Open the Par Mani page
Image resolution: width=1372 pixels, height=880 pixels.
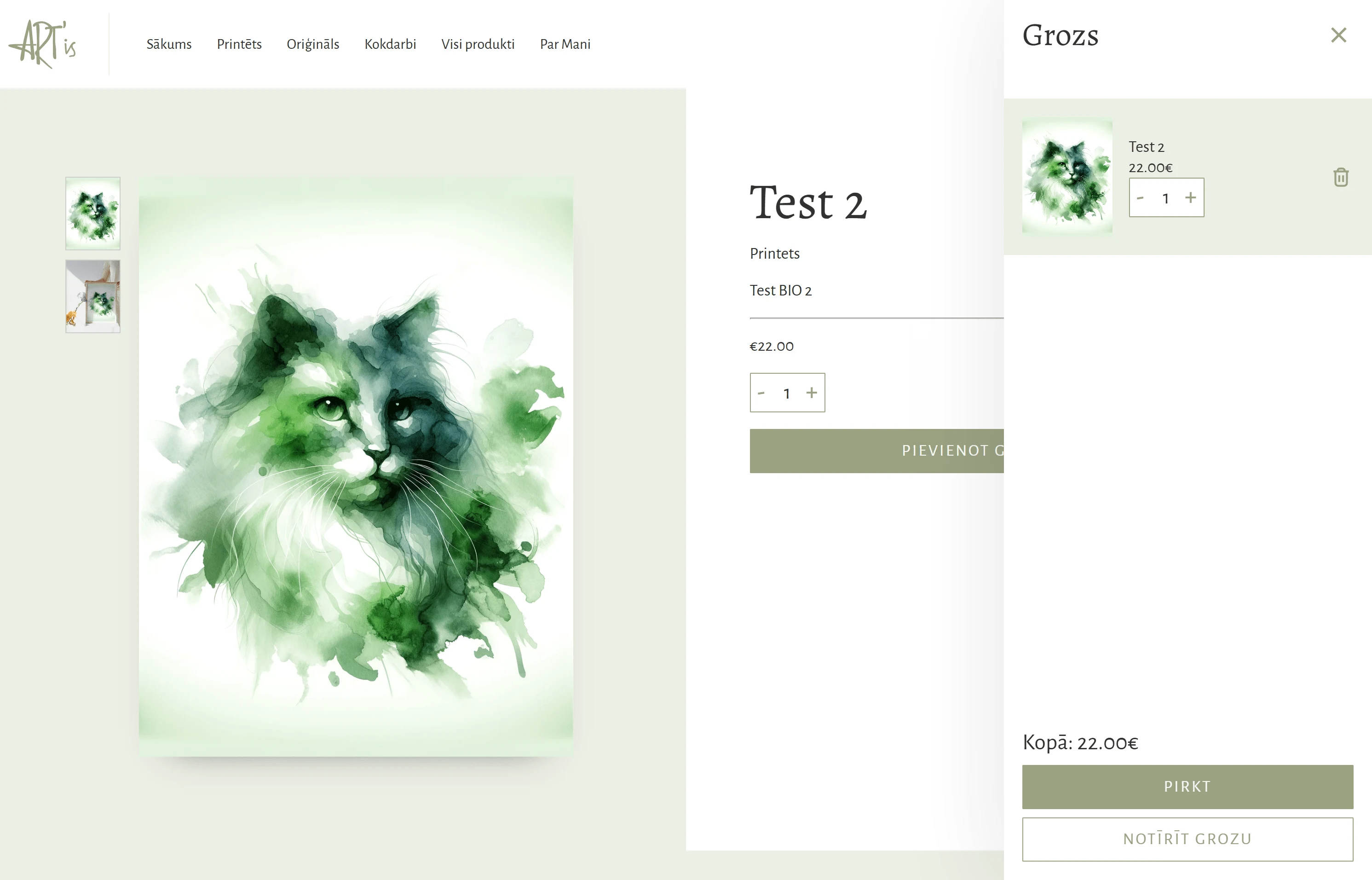565,44
